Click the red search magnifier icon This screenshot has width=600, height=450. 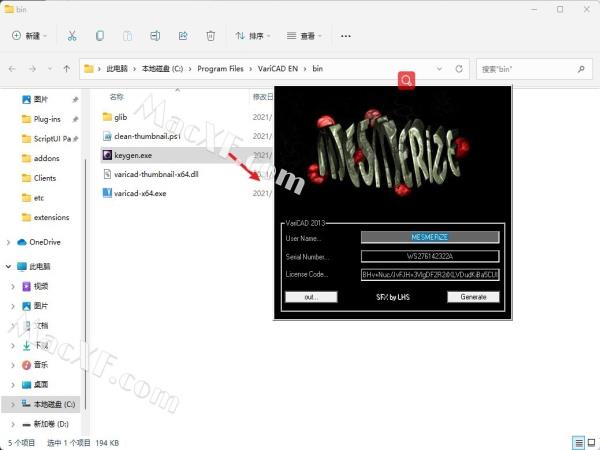[x=406, y=79]
